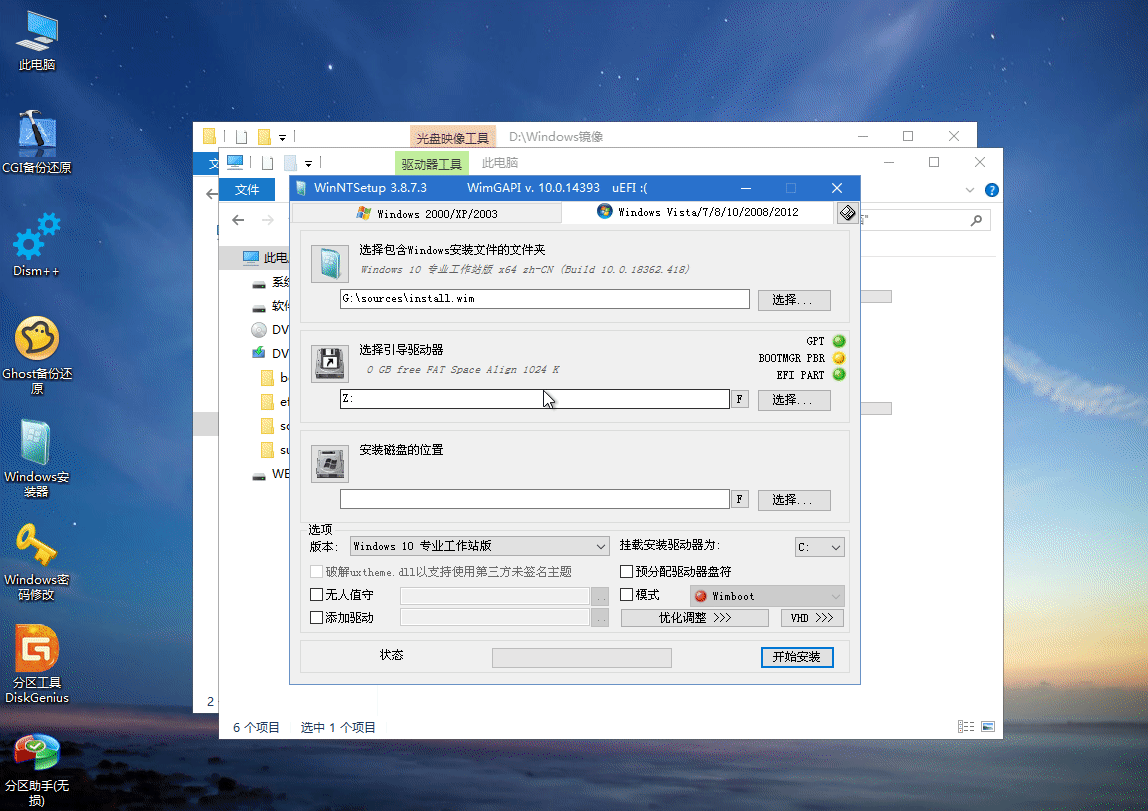Click browse button beside 添加驱动 field
The height and width of the screenshot is (811, 1148).
tap(600, 618)
